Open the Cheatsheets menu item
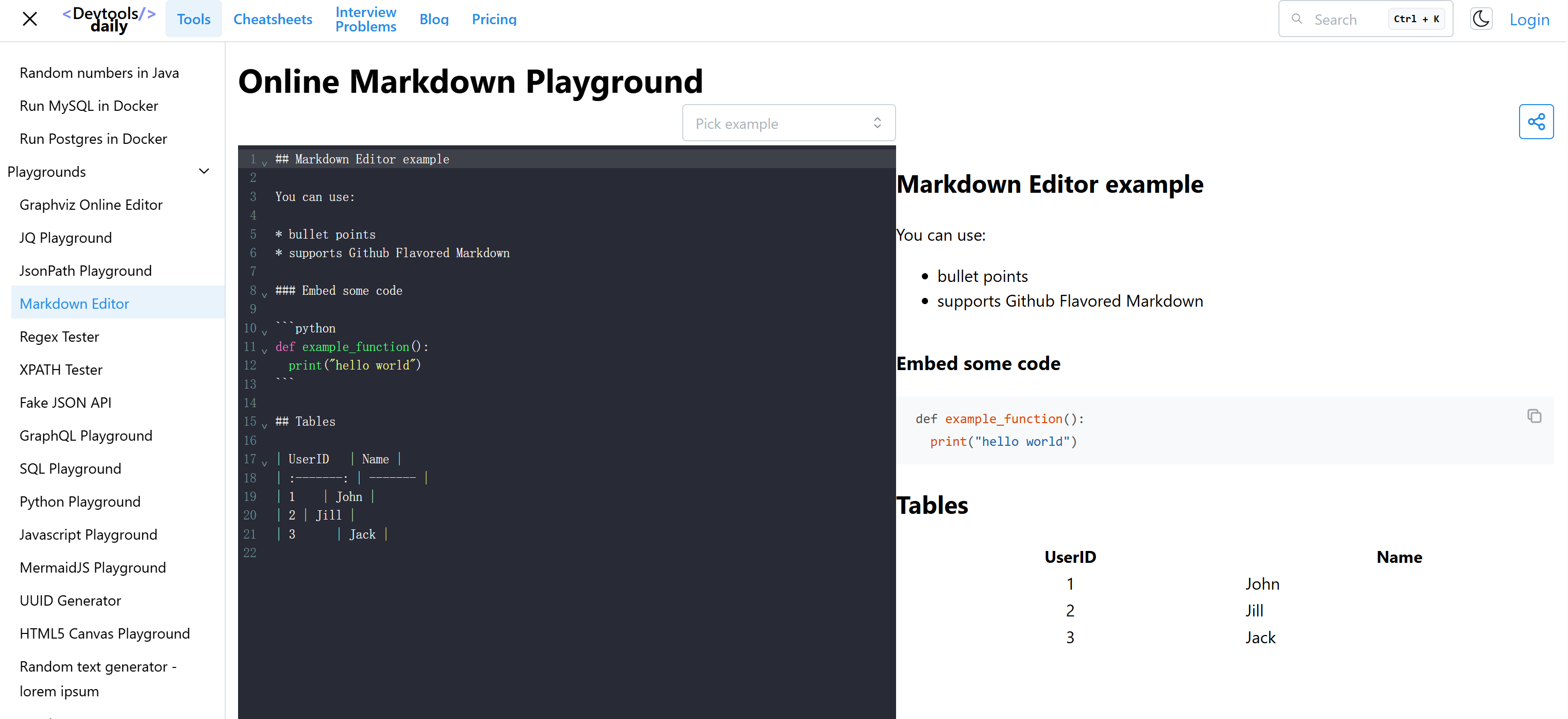This screenshot has height=719, width=1568. tap(273, 19)
